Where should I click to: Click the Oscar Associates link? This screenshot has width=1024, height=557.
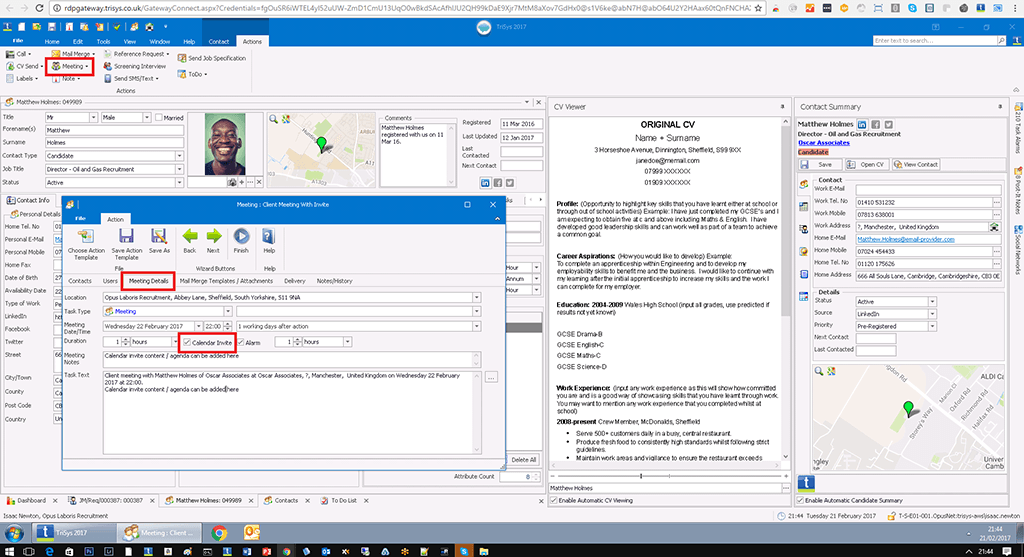pos(824,142)
